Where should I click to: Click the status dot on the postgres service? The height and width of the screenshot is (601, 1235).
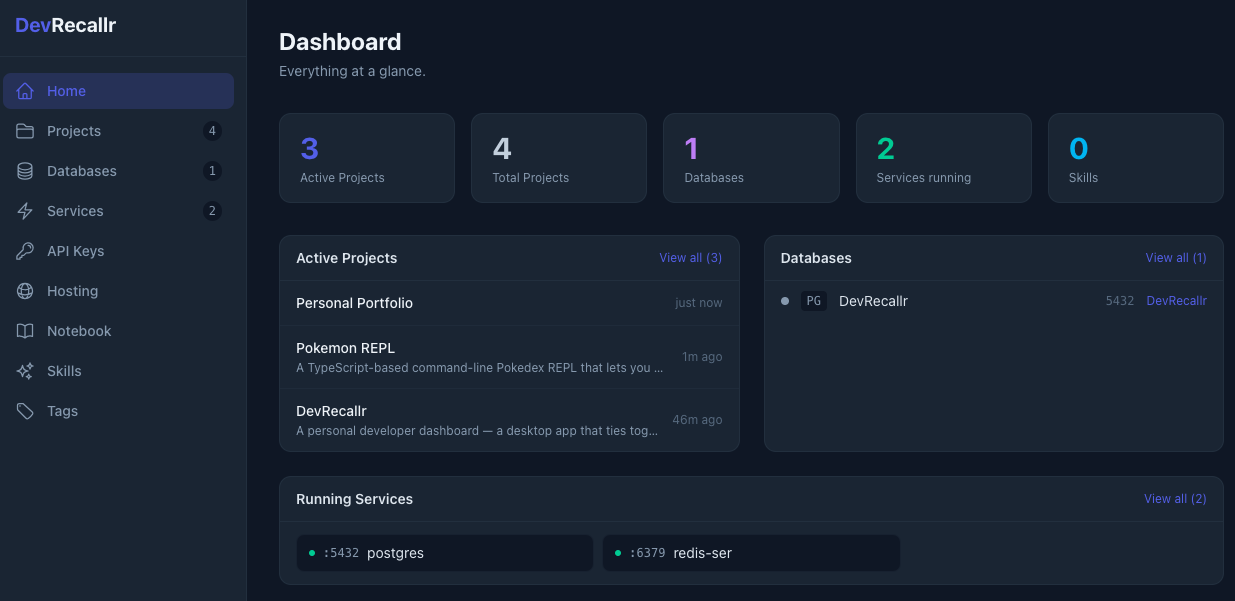point(311,552)
